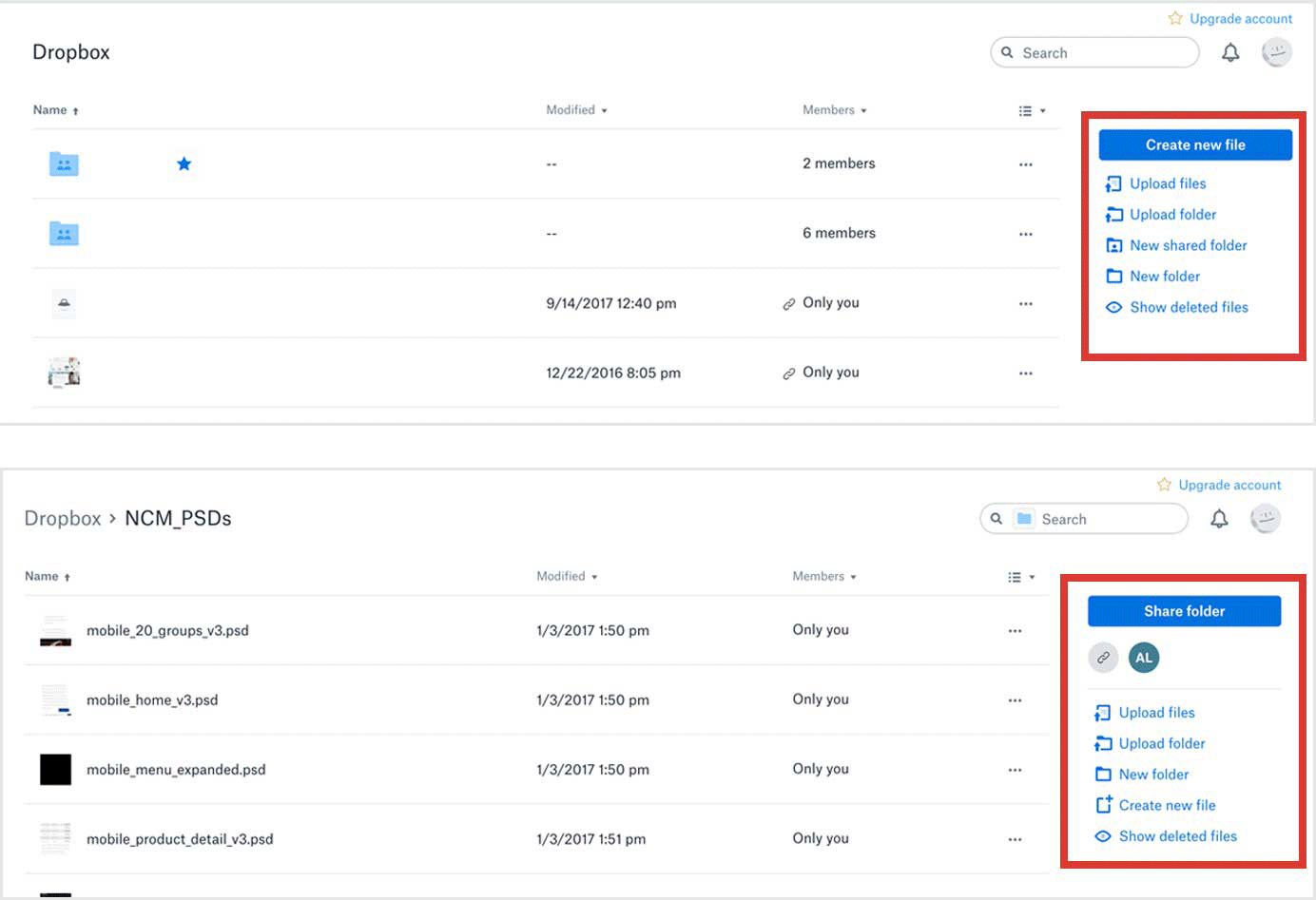
Task: Open more options for mobile_menu_expanded.psd
Action: click(x=1015, y=770)
